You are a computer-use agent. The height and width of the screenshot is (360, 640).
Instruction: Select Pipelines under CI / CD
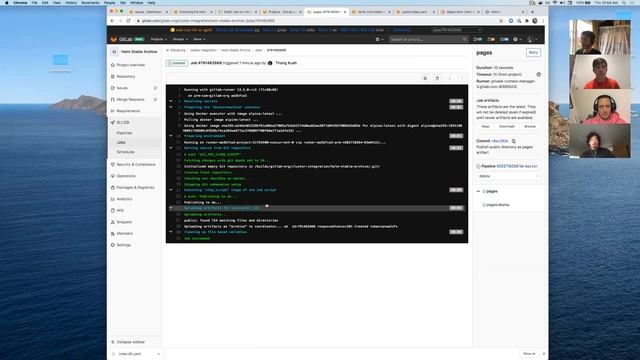124,133
